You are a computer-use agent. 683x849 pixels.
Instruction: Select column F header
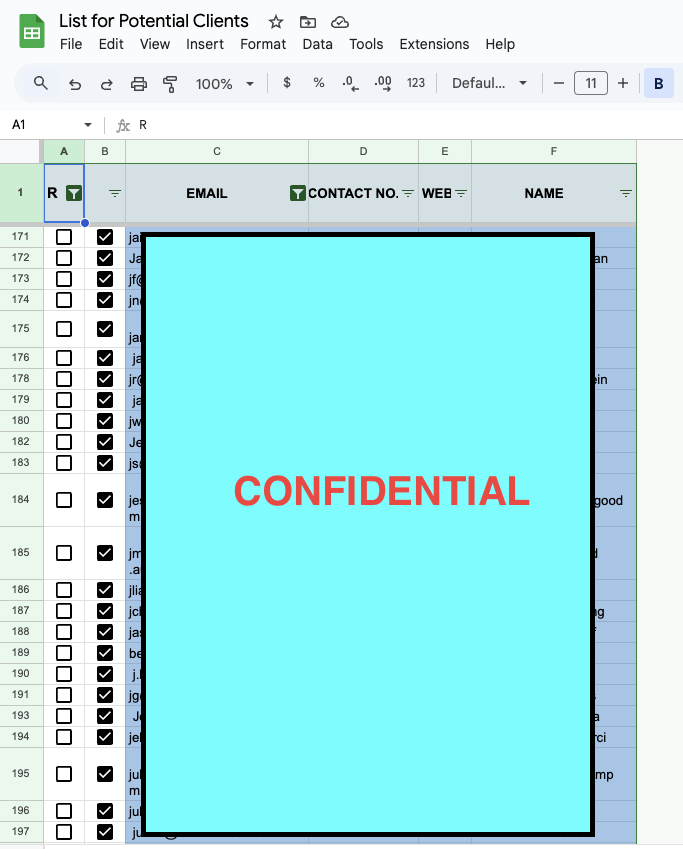point(554,152)
